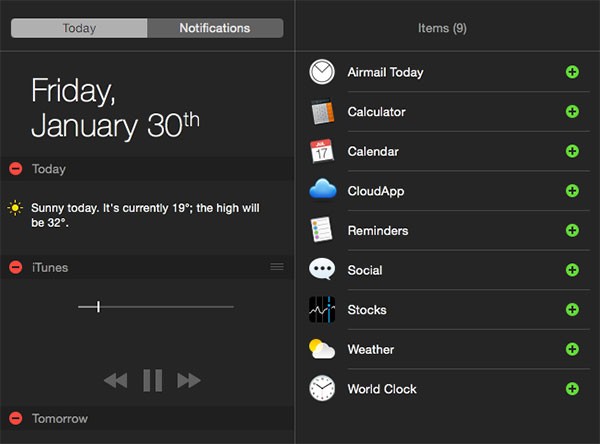Click the iTunes playback progress slider

pos(156,307)
